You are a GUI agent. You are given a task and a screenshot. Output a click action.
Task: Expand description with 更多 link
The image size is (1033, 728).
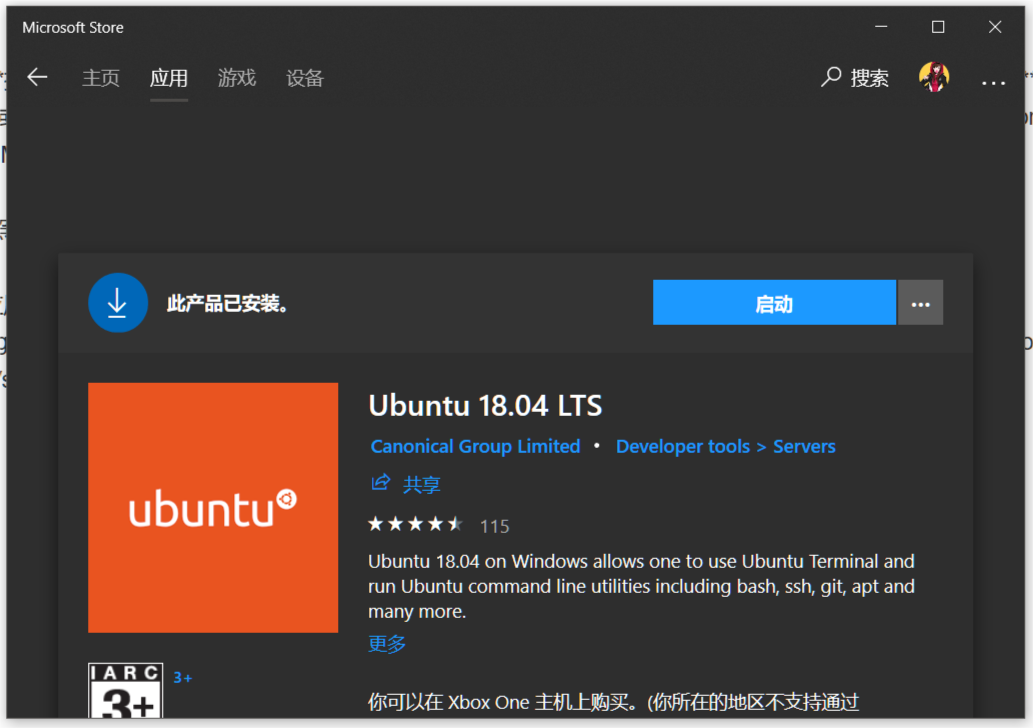click(387, 644)
